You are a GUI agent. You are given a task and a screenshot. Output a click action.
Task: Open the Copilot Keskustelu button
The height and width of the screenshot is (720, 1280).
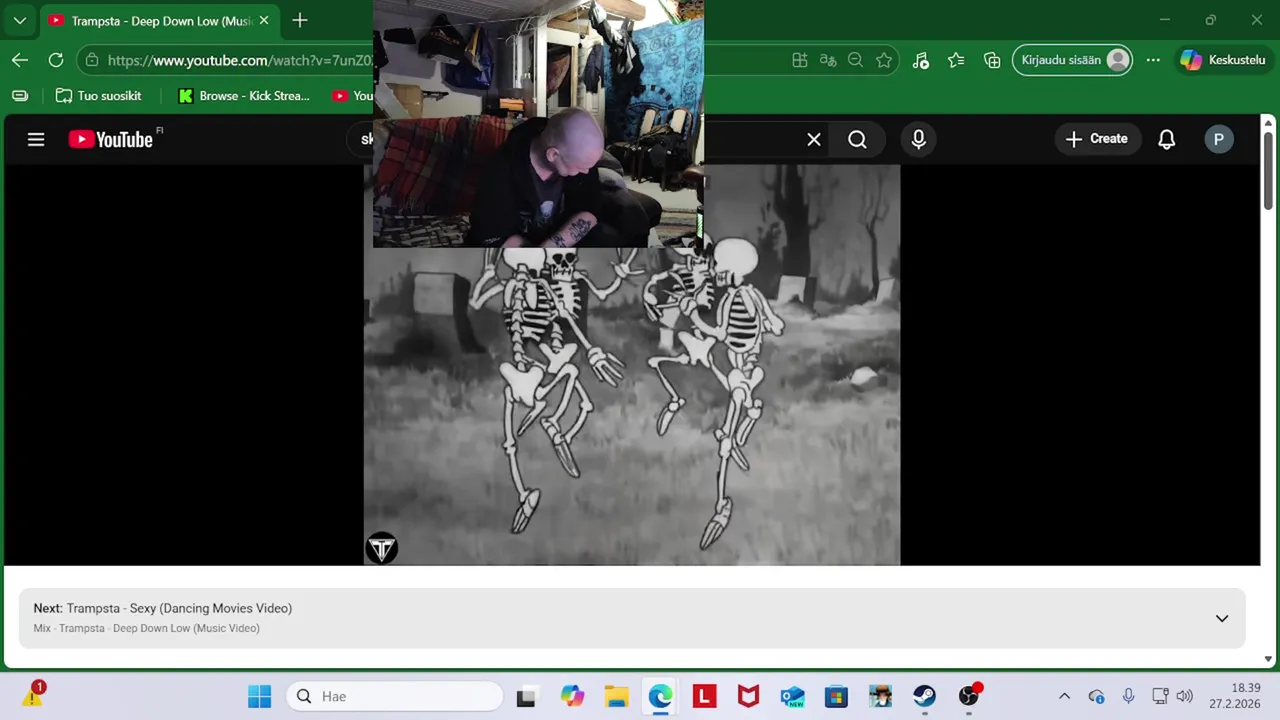[x=1222, y=60]
